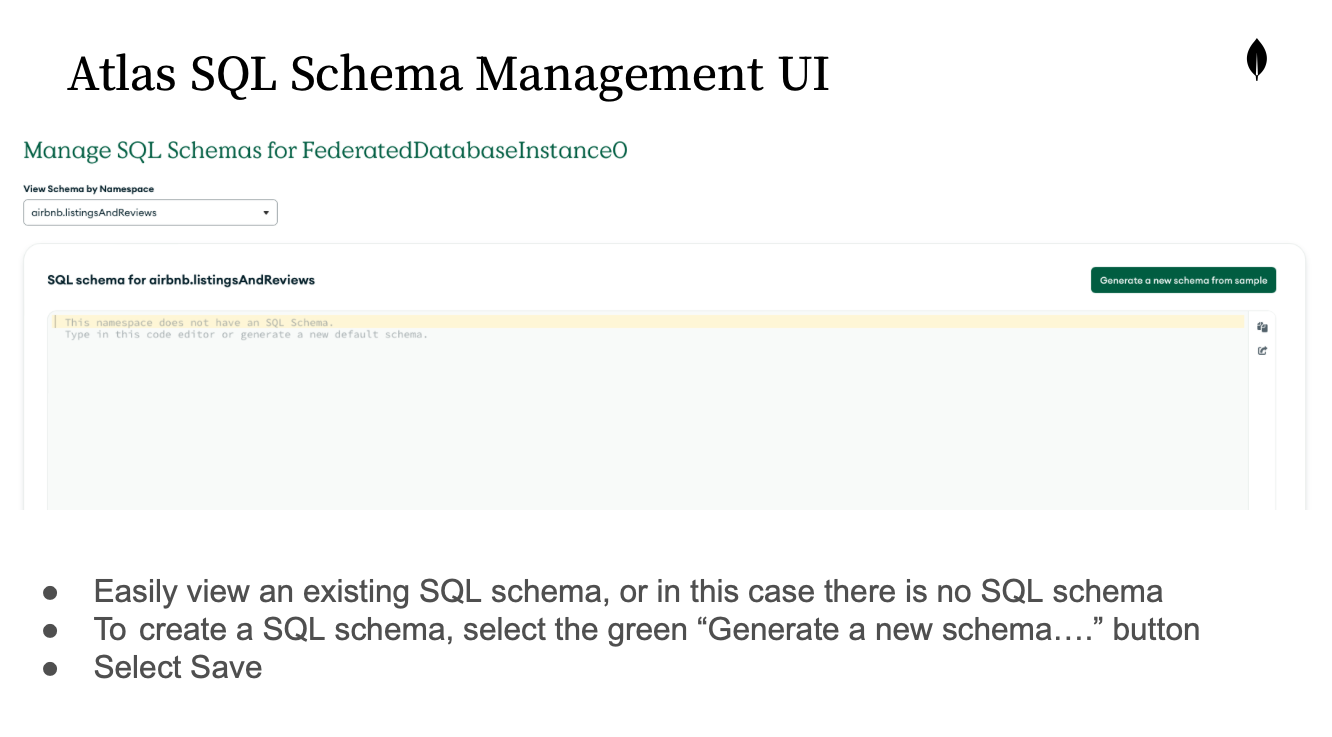Click the "Atlas SQL Schema Management UI" title

448,75
